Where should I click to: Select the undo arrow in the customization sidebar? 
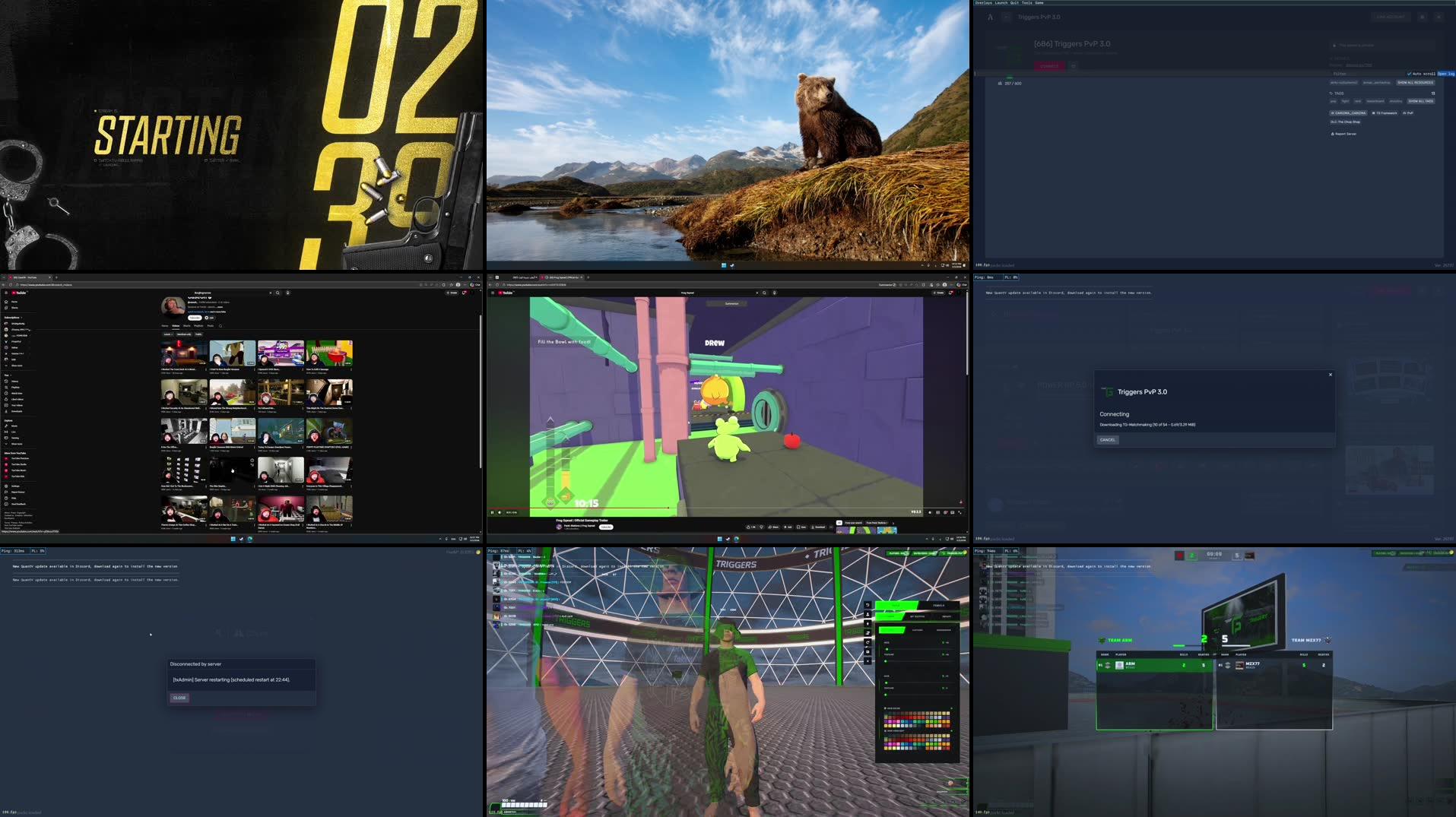(868, 605)
